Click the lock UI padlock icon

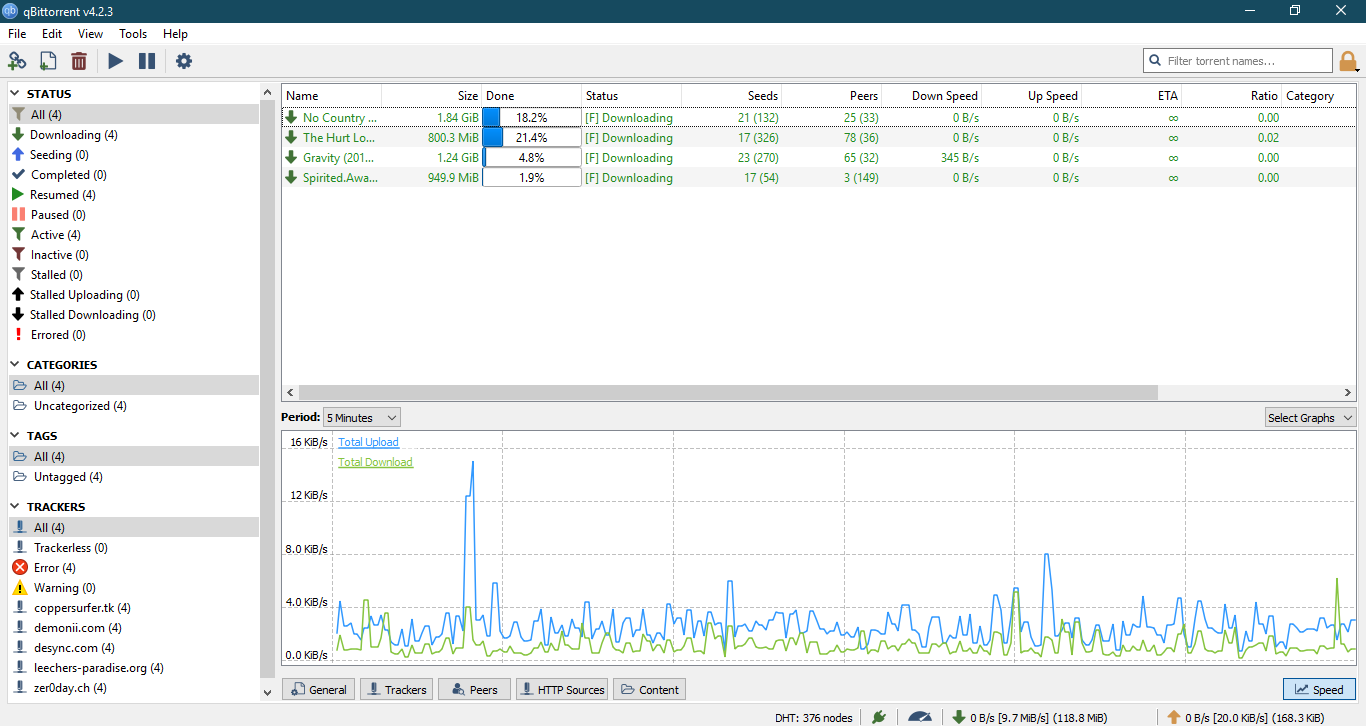(1348, 61)
